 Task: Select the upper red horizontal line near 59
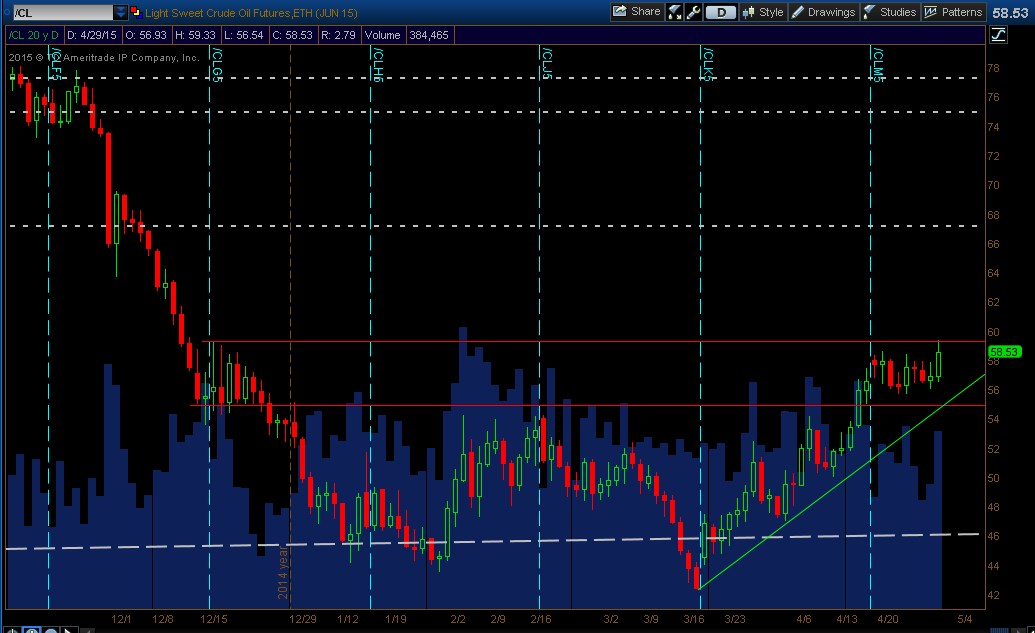(594, 341)
